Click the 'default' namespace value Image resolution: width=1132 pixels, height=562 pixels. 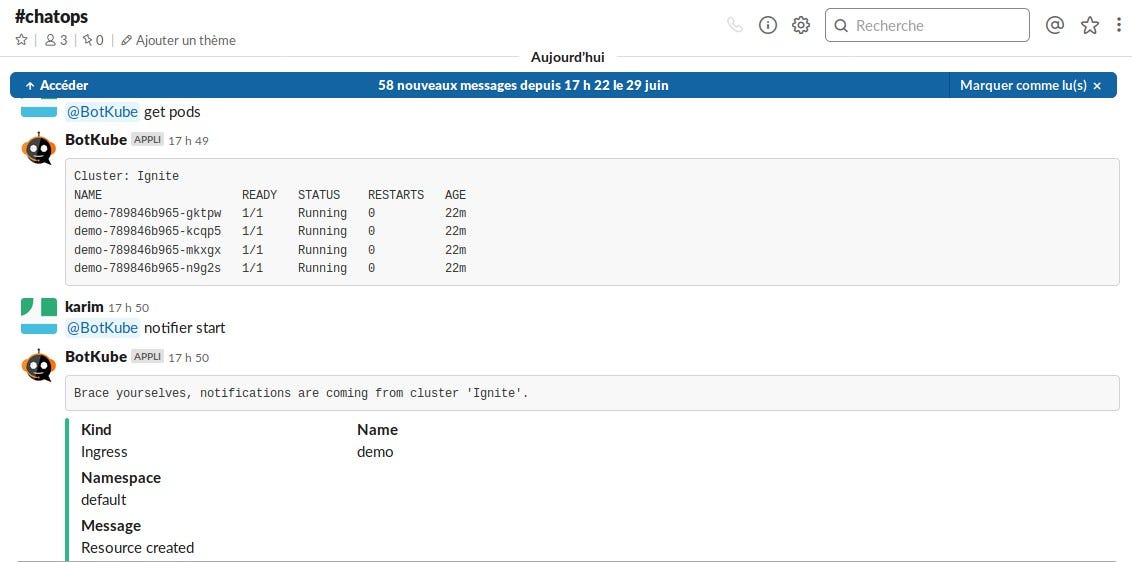[x=103, y=500]
